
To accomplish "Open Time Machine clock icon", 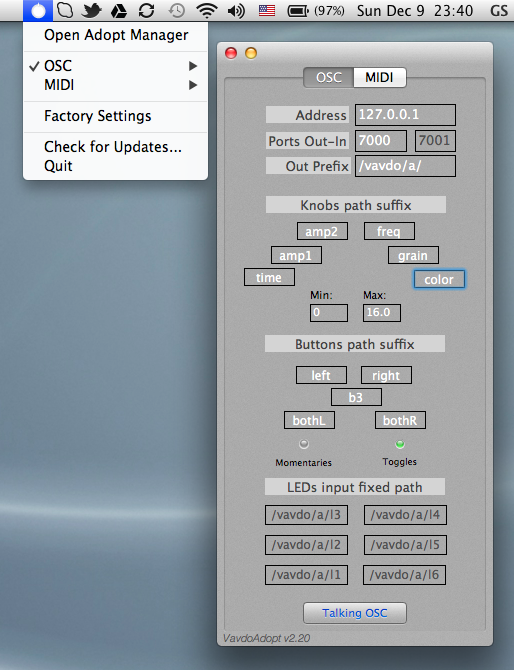I will (x=176, y=10).
